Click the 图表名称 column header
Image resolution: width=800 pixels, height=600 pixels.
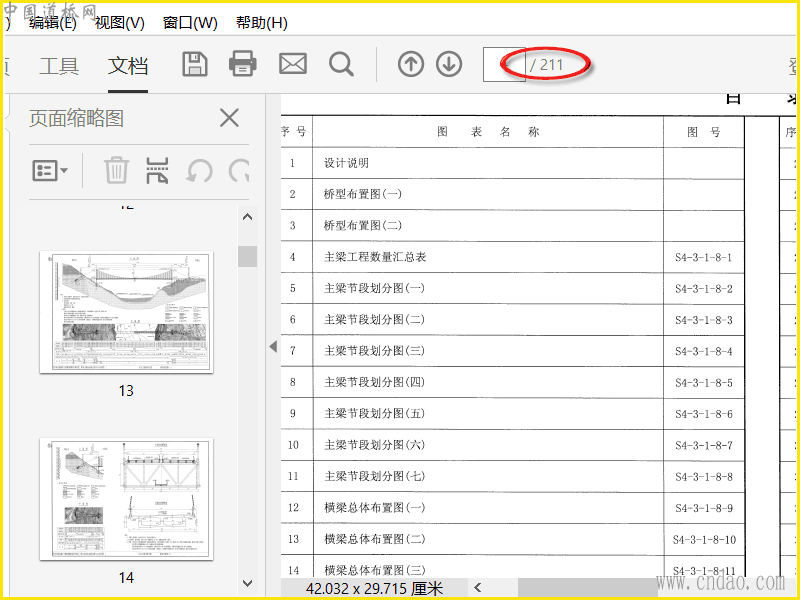(488, 132)
